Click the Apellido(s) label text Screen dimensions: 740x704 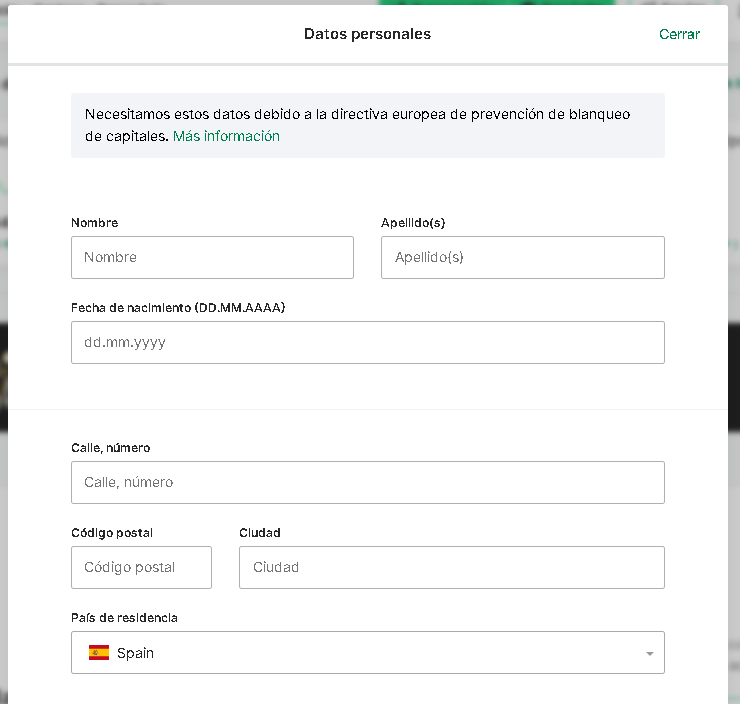[x=415, y=222]
